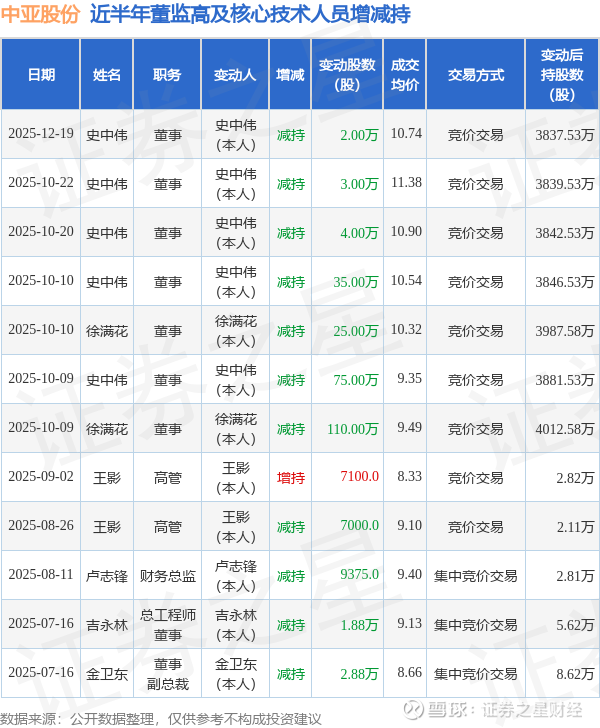The image size is (600, 728).
Task: Click share amount 9375.0
Action: pos(359,575)
